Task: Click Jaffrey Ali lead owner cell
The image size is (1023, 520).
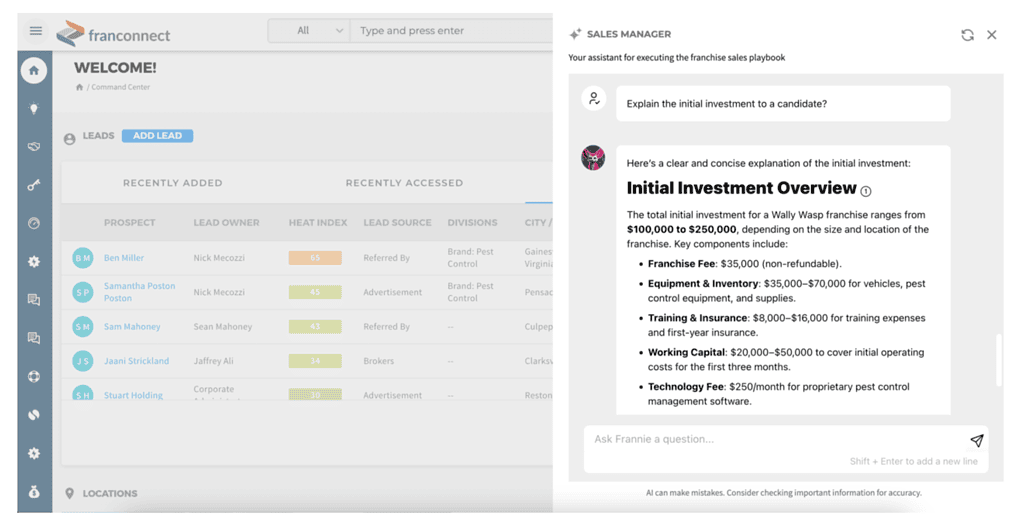Action: 213,361
